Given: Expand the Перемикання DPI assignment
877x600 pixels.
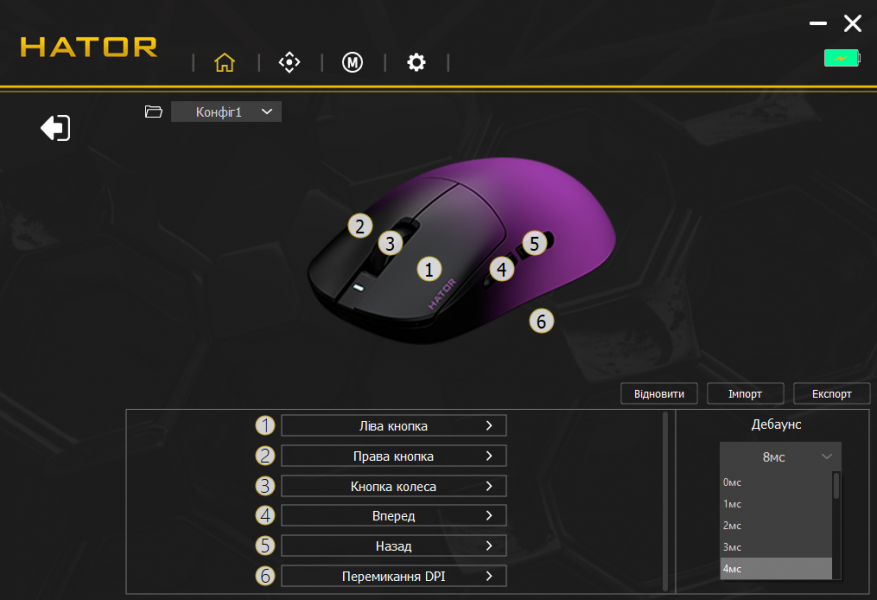Looking at the screenshot, I should 393,576.
